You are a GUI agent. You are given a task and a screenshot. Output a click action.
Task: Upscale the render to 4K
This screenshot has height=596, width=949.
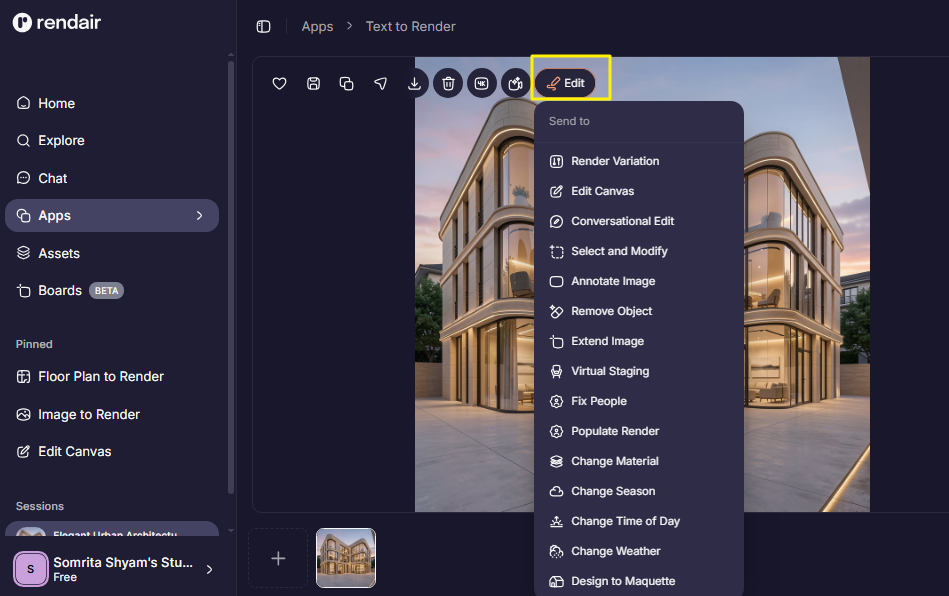[482, 84]
